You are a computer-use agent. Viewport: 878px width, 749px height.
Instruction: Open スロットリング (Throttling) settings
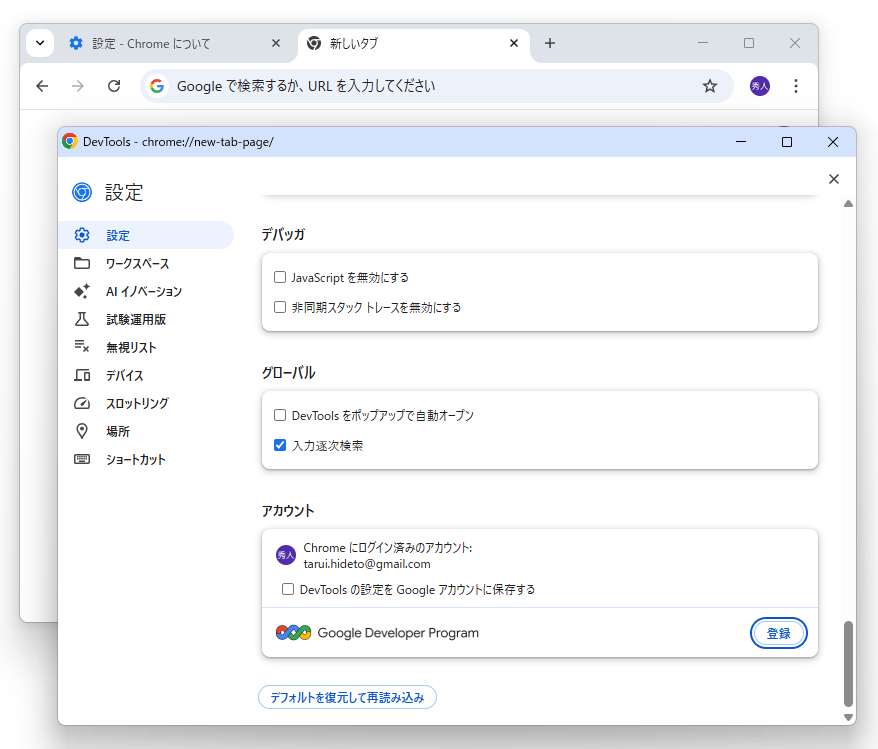(x=138, y=403)
